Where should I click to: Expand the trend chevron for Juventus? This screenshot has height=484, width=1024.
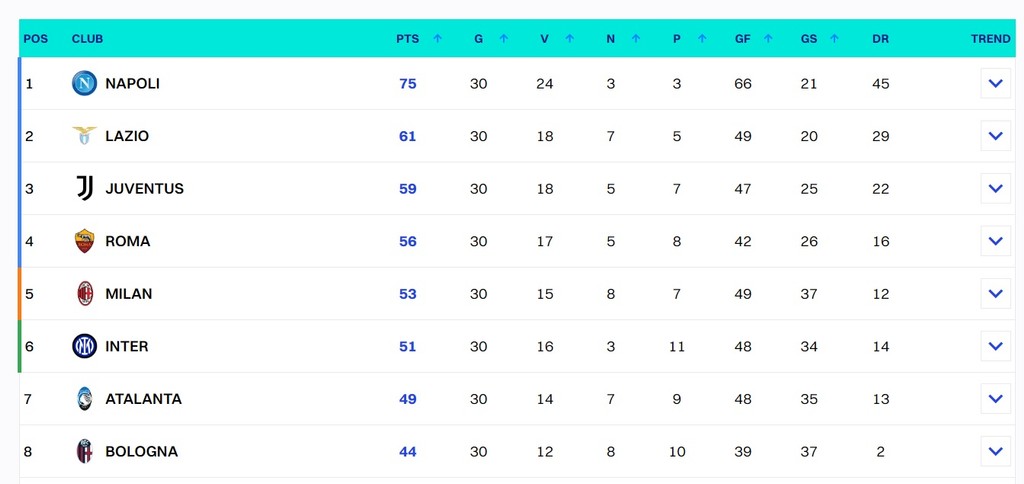click(995, 189)
